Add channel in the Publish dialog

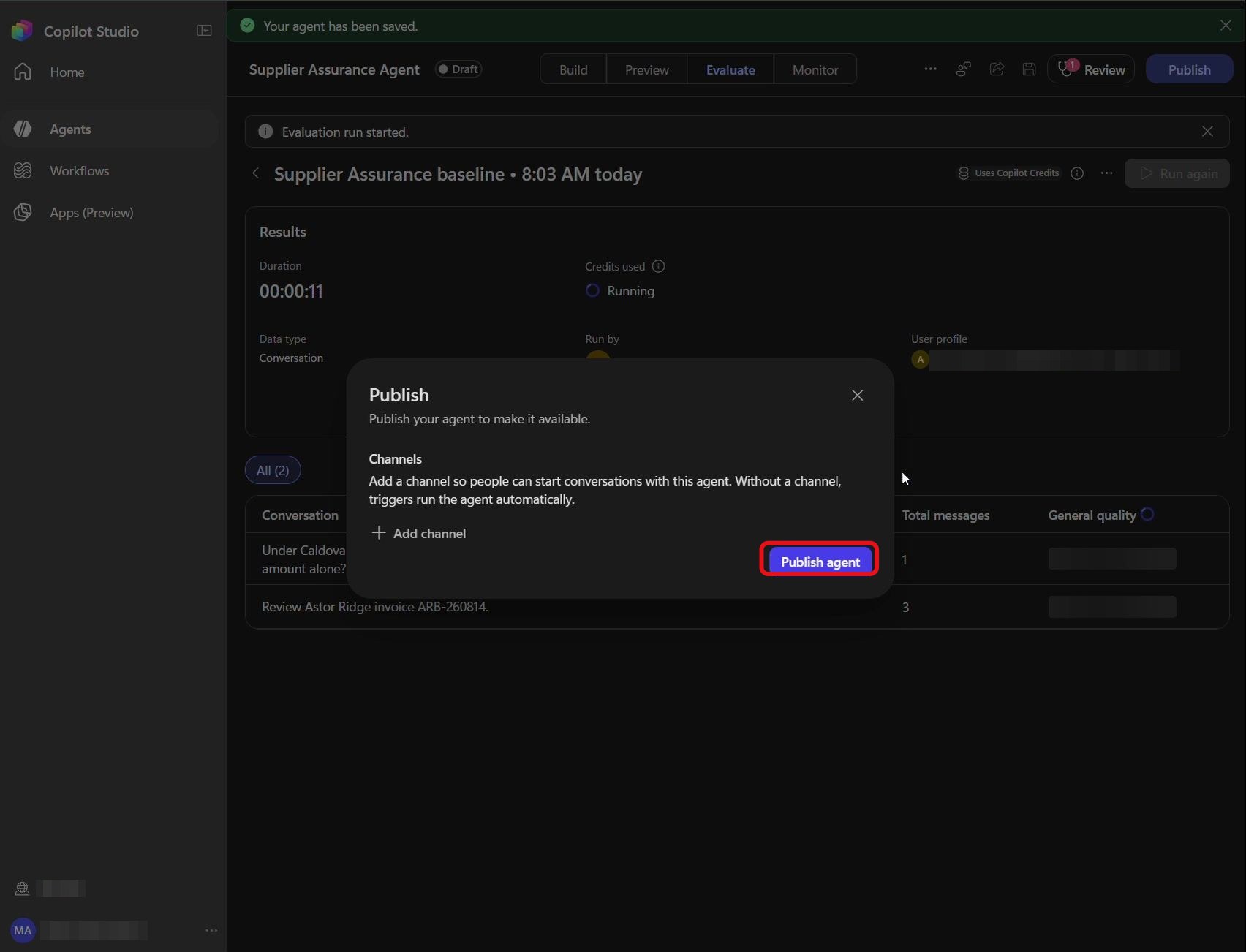[x=419, y=533]
